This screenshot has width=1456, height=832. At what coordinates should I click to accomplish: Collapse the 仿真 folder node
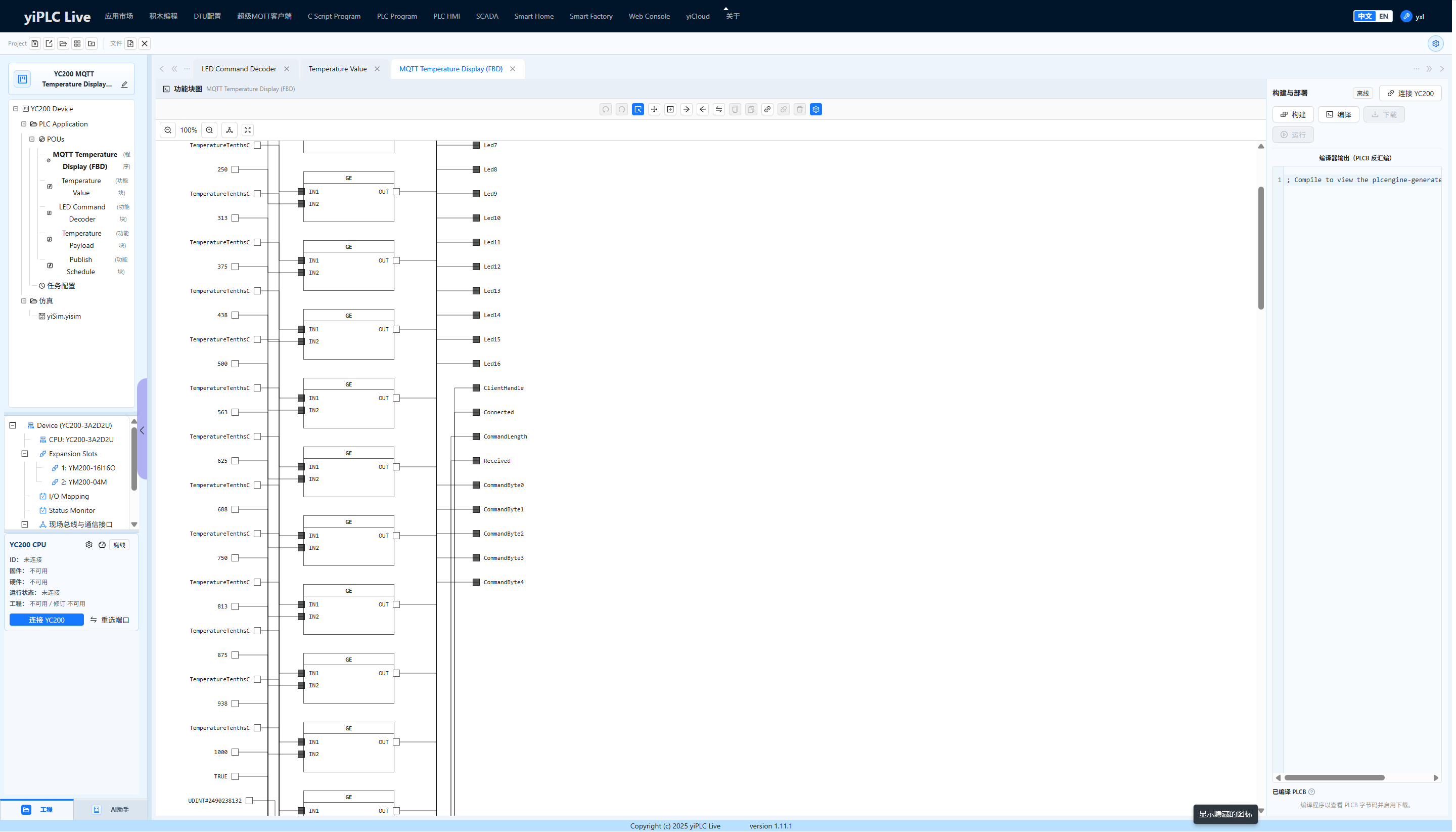[x=24, y=301]
